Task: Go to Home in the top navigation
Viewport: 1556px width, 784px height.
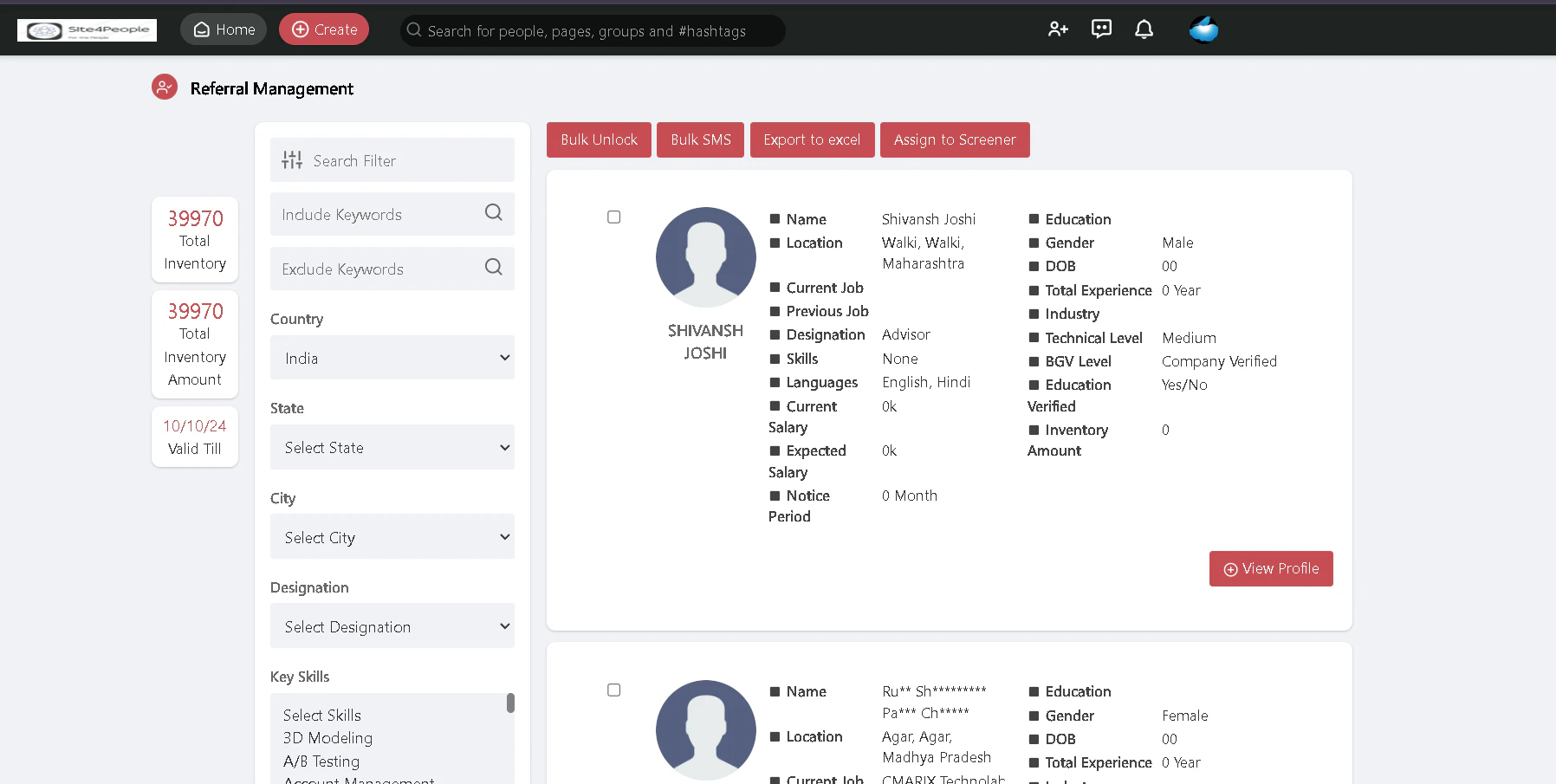Action: tap(224, 29)
